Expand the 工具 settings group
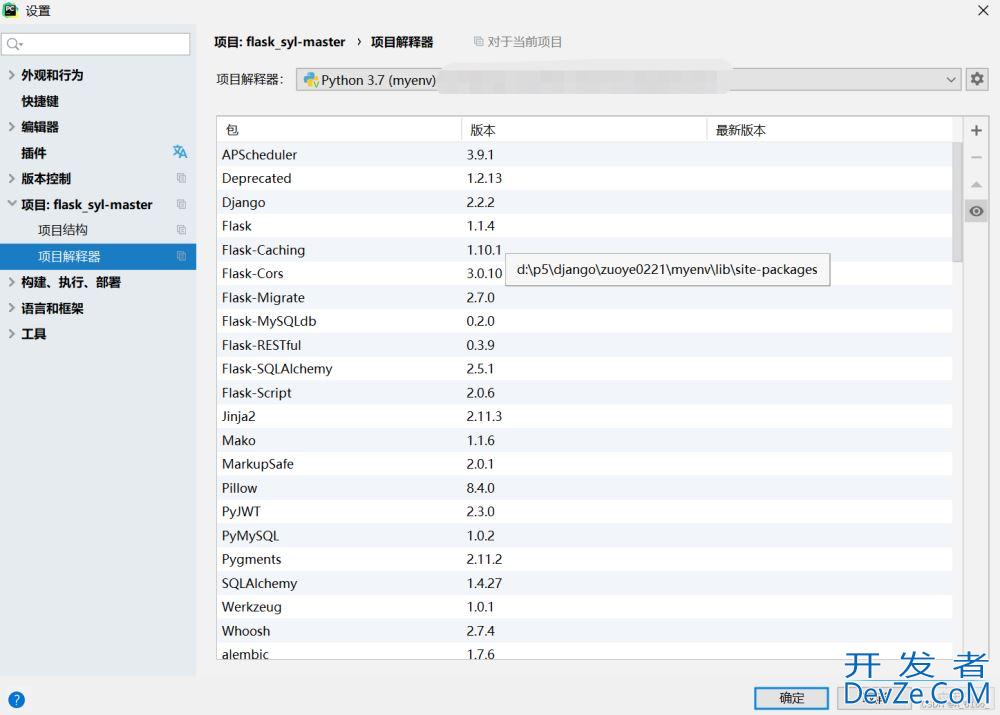The height and width of the screenshot is (715, 1000). coord(11,333)
